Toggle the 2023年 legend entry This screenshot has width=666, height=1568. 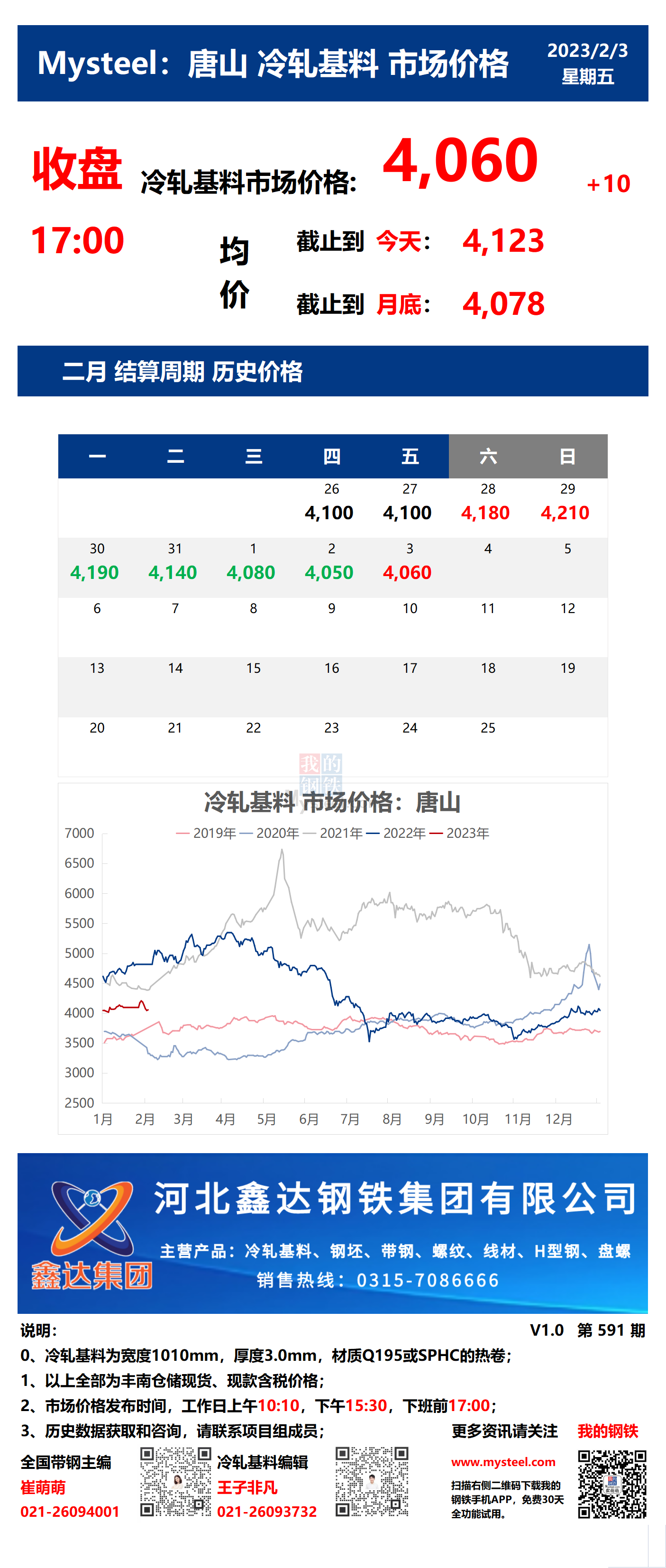pos(459,833)
